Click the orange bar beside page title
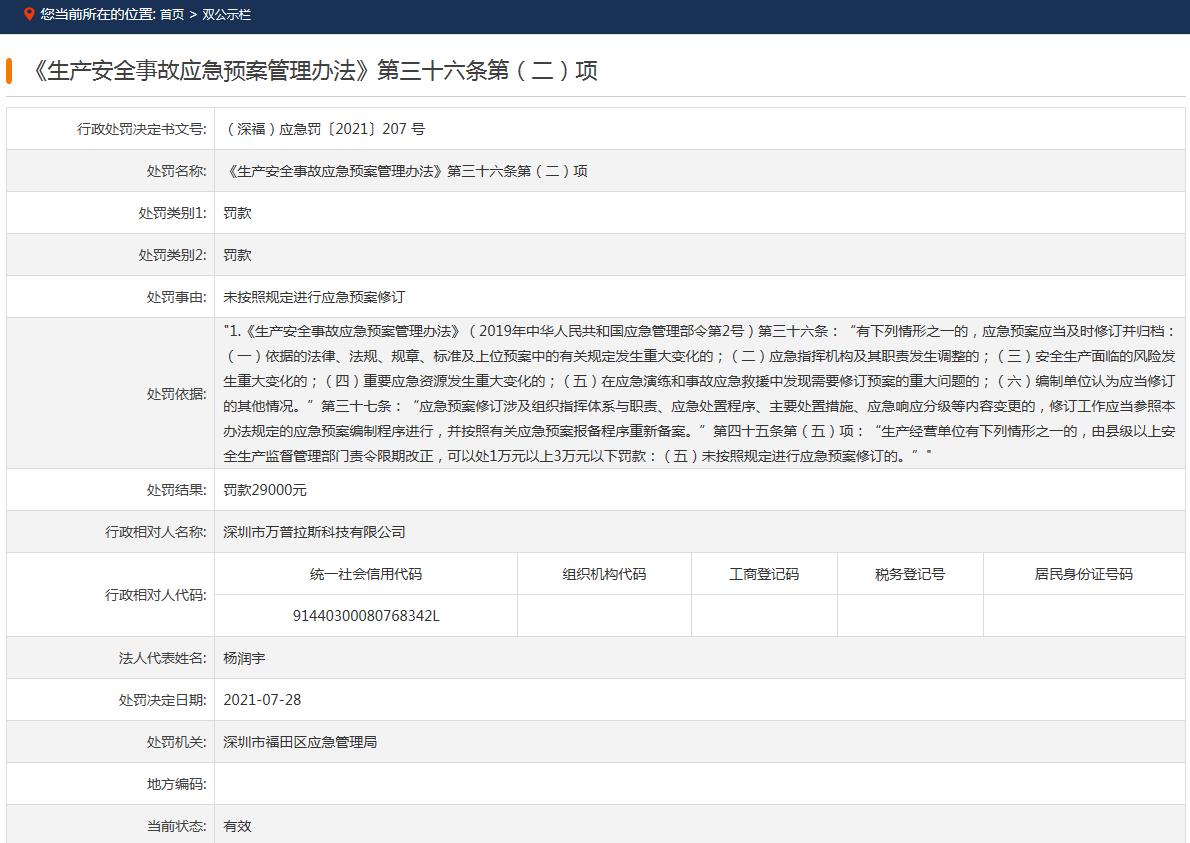Image resolution: width=1190 pixels, height=843 pixels. click(x=9, y=71)
